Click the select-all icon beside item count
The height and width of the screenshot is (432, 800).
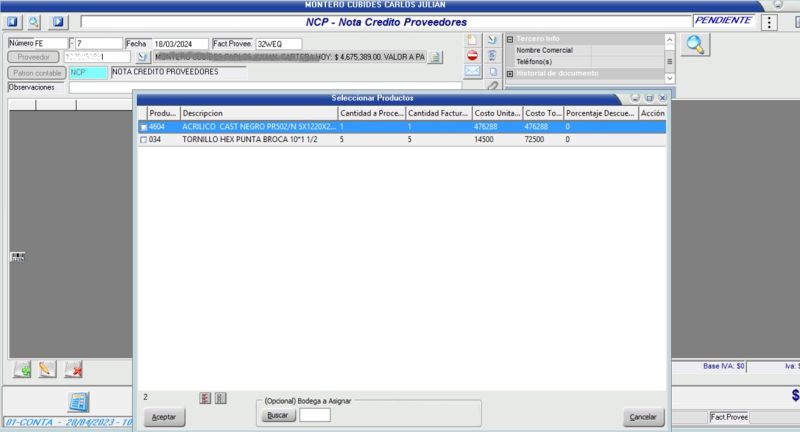(x=205, y=397)
